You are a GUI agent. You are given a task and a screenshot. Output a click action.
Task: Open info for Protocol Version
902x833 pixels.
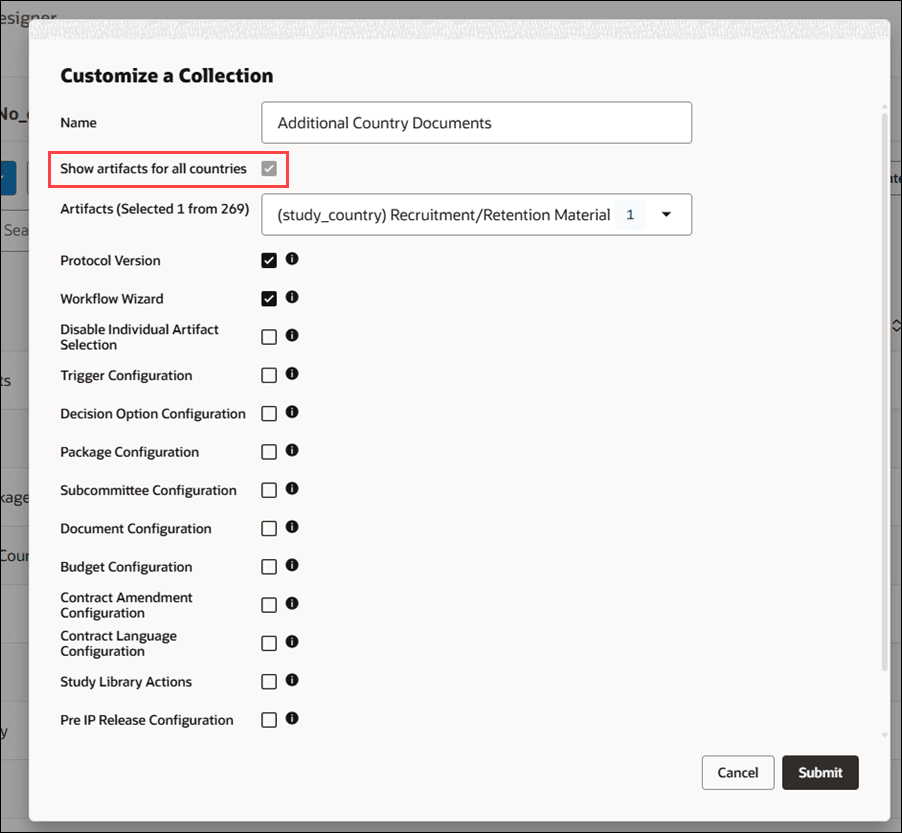point(290,260)
